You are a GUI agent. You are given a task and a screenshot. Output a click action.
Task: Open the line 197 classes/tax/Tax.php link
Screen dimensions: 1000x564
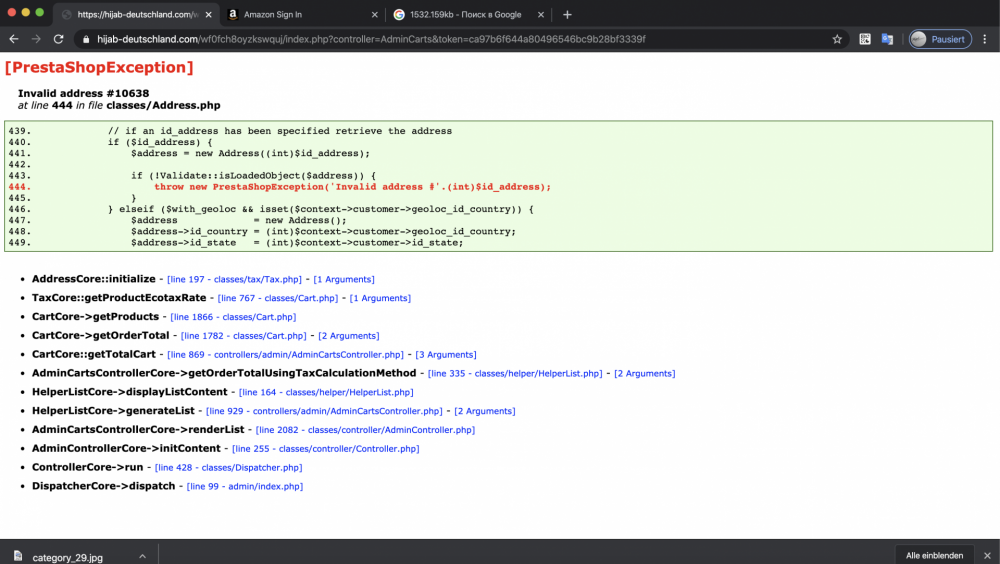234,280
